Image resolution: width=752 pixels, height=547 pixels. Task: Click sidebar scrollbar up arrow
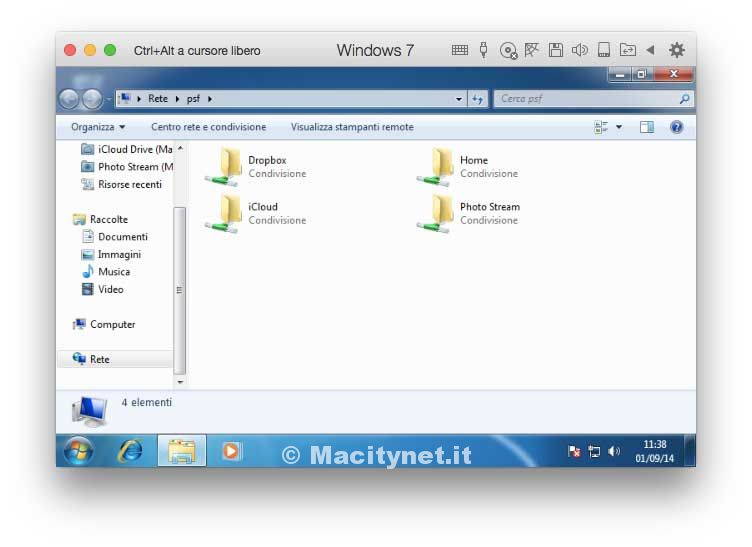pyautogui.click(x=180, y=148)
